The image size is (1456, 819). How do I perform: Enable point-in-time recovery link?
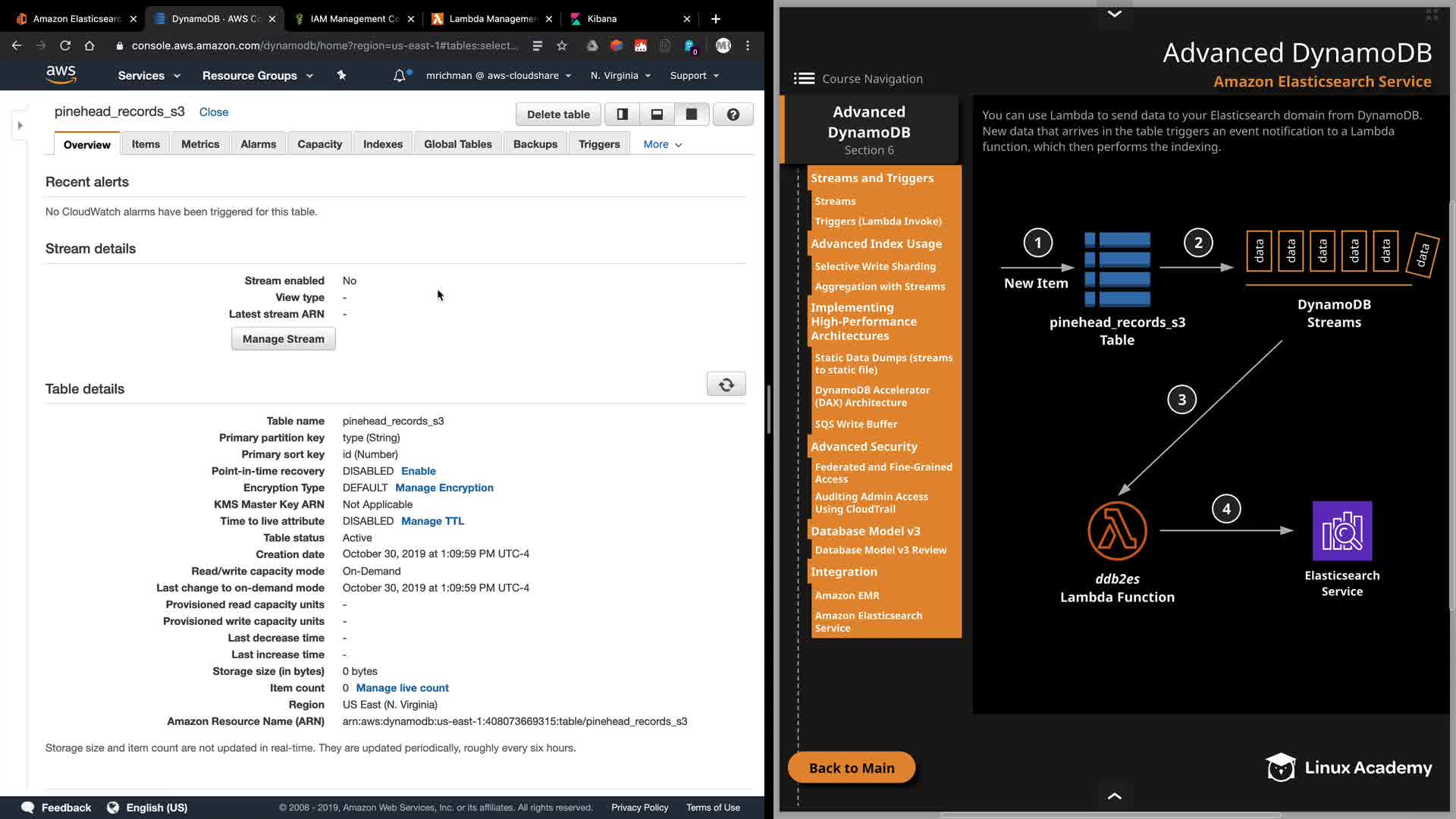click(418, 471)
